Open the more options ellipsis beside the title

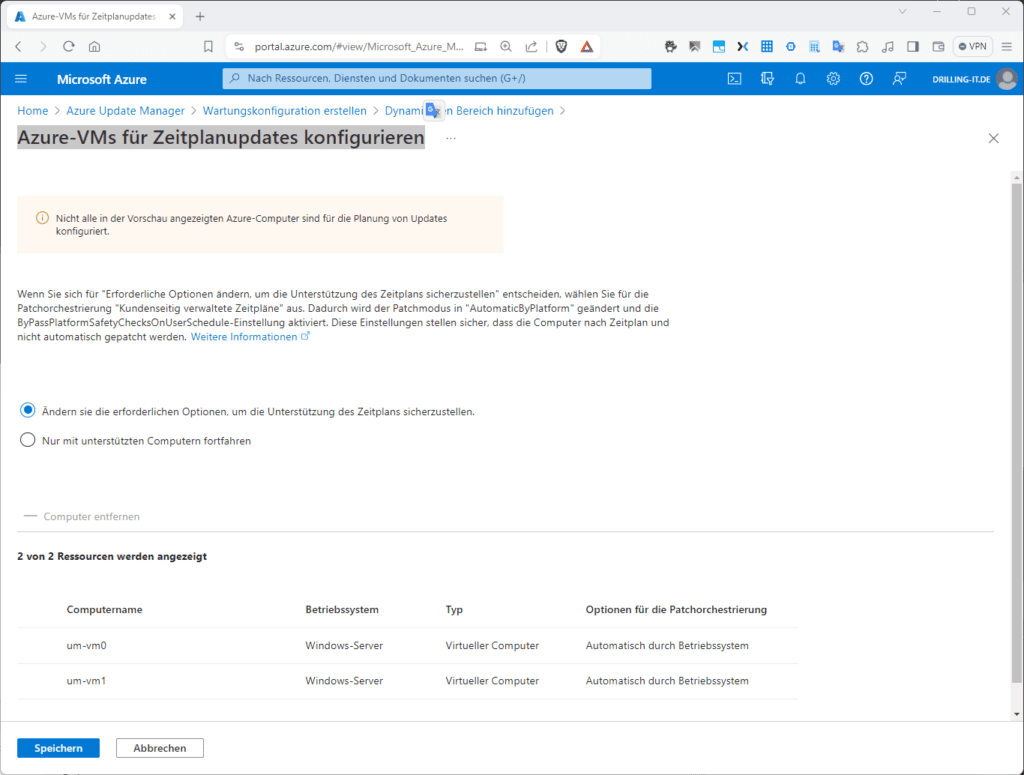click(451, 138)
